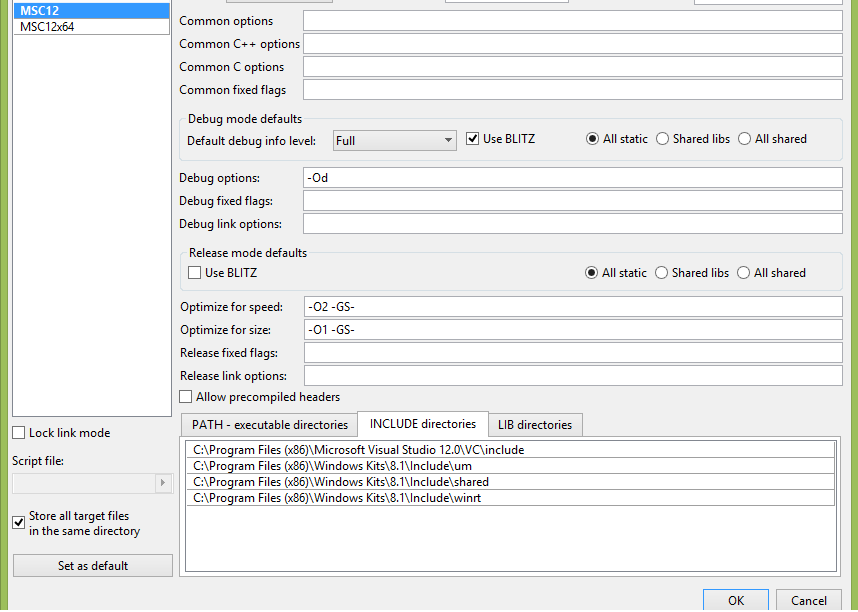
Task: Click the Set as default button
Action: click(93, 565)
